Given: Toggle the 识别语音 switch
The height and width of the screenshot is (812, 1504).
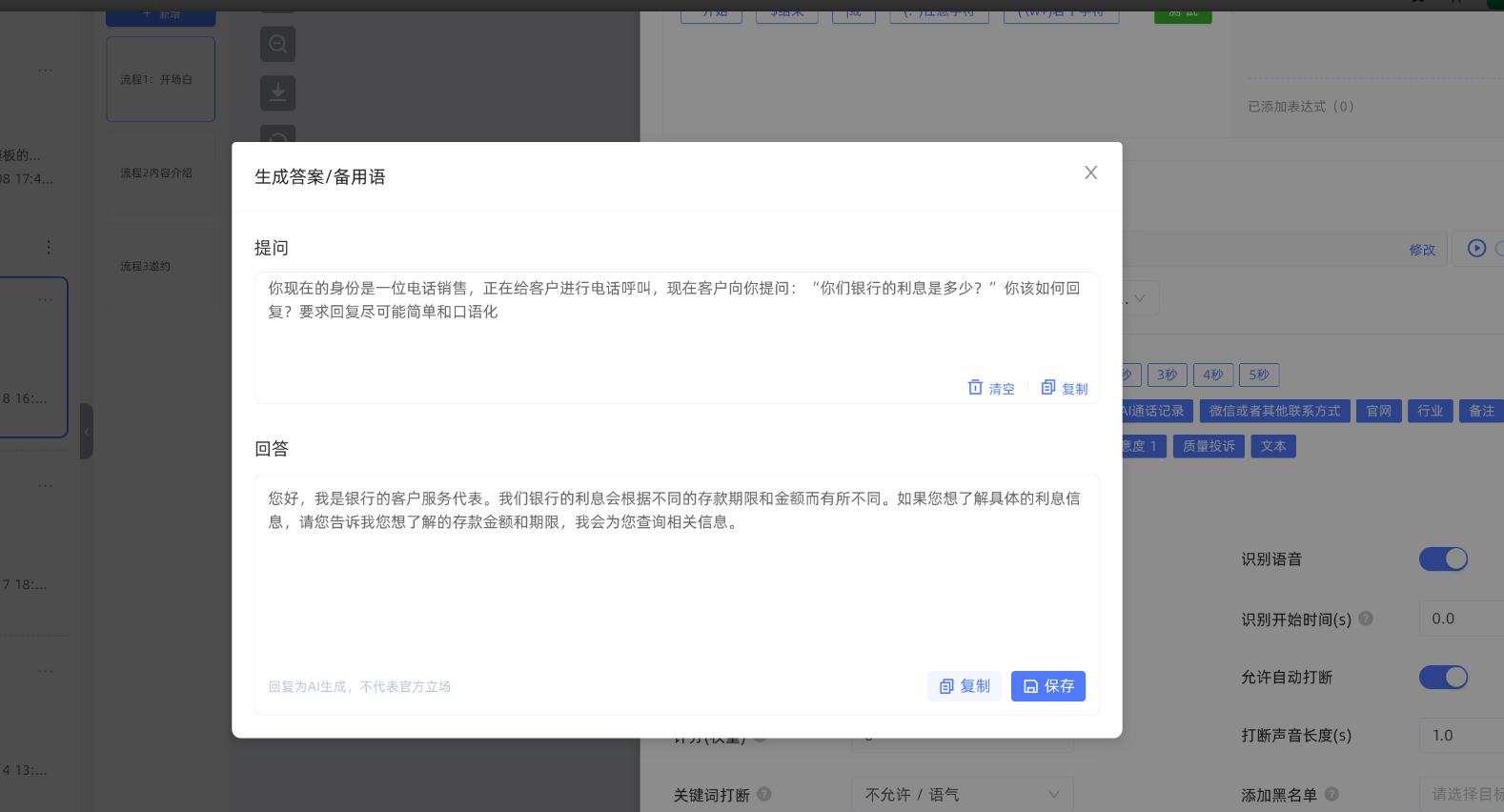Looking at the screenshot, I should point(1443,559).
